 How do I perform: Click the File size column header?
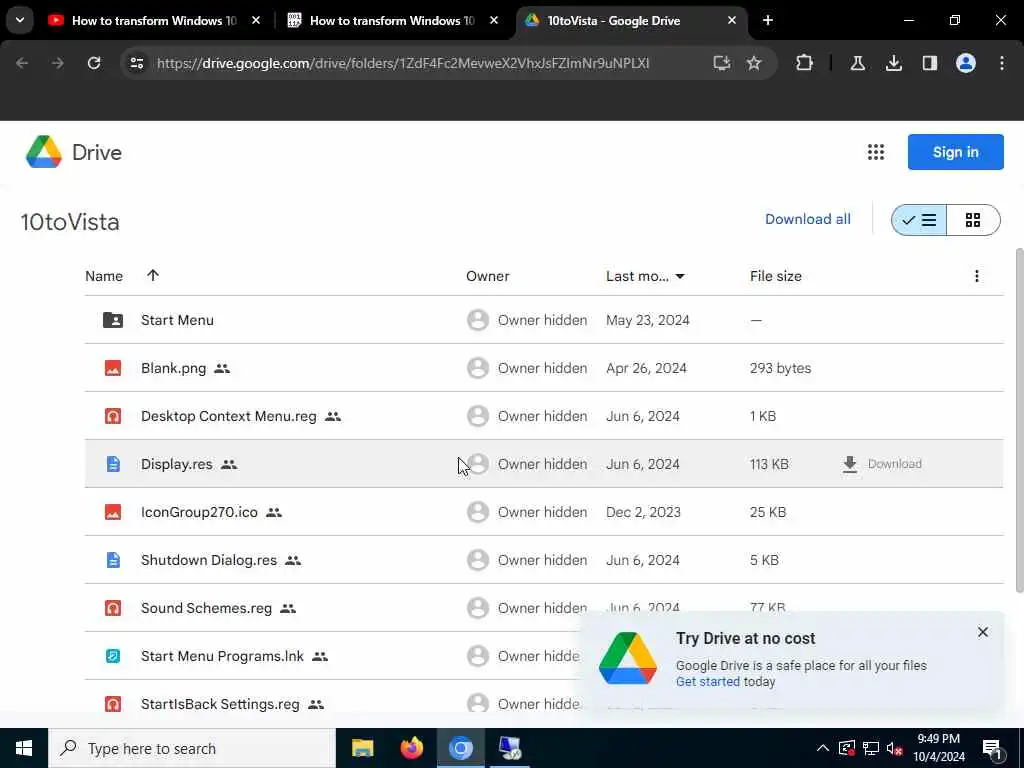pyautogui.click(x=775, y=276)
